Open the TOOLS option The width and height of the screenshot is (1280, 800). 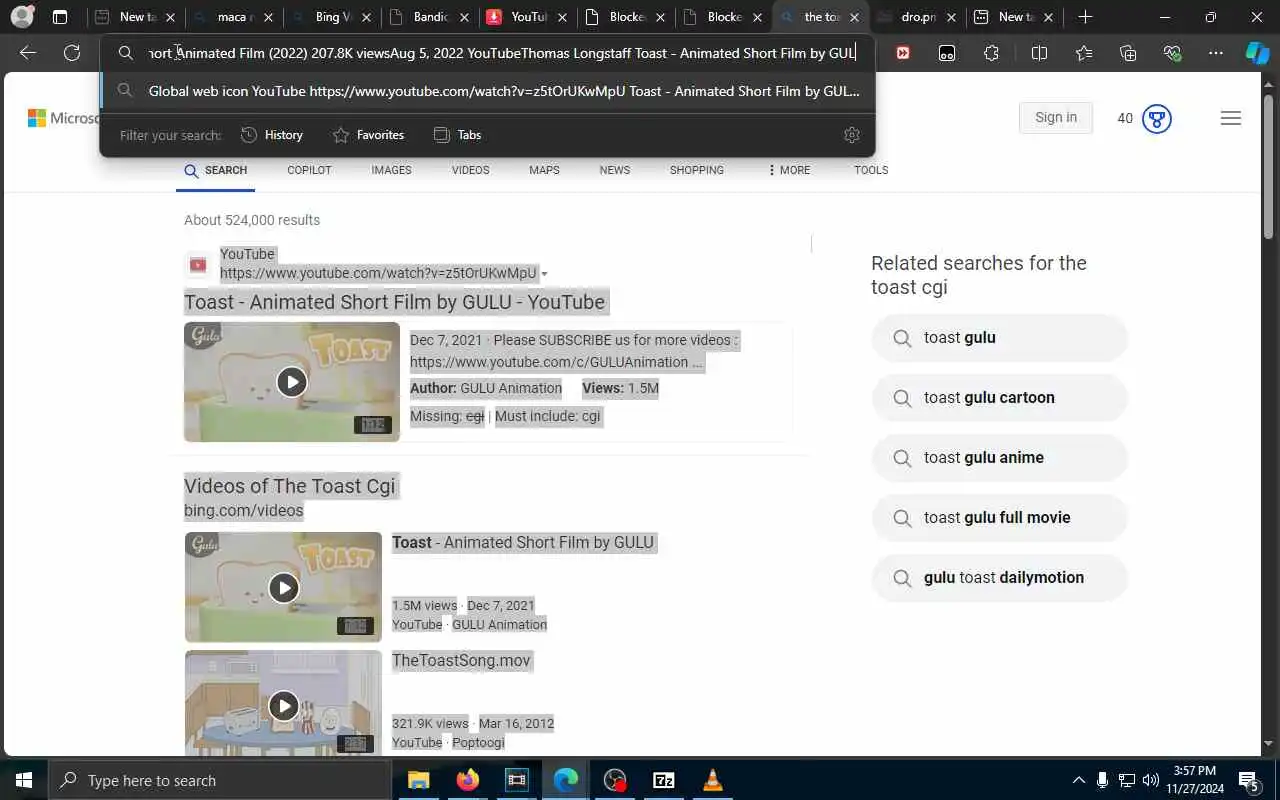pyautogui.click(x=871, y=170)
